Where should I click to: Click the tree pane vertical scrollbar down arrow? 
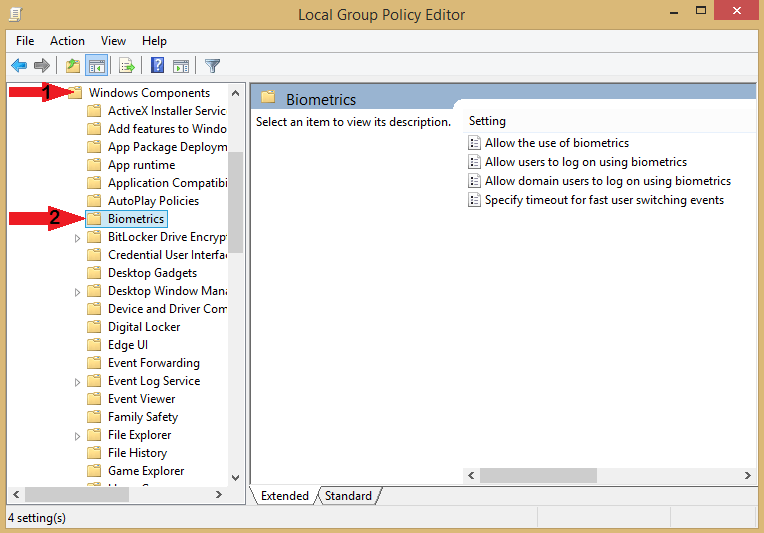(x=236, y=478)
